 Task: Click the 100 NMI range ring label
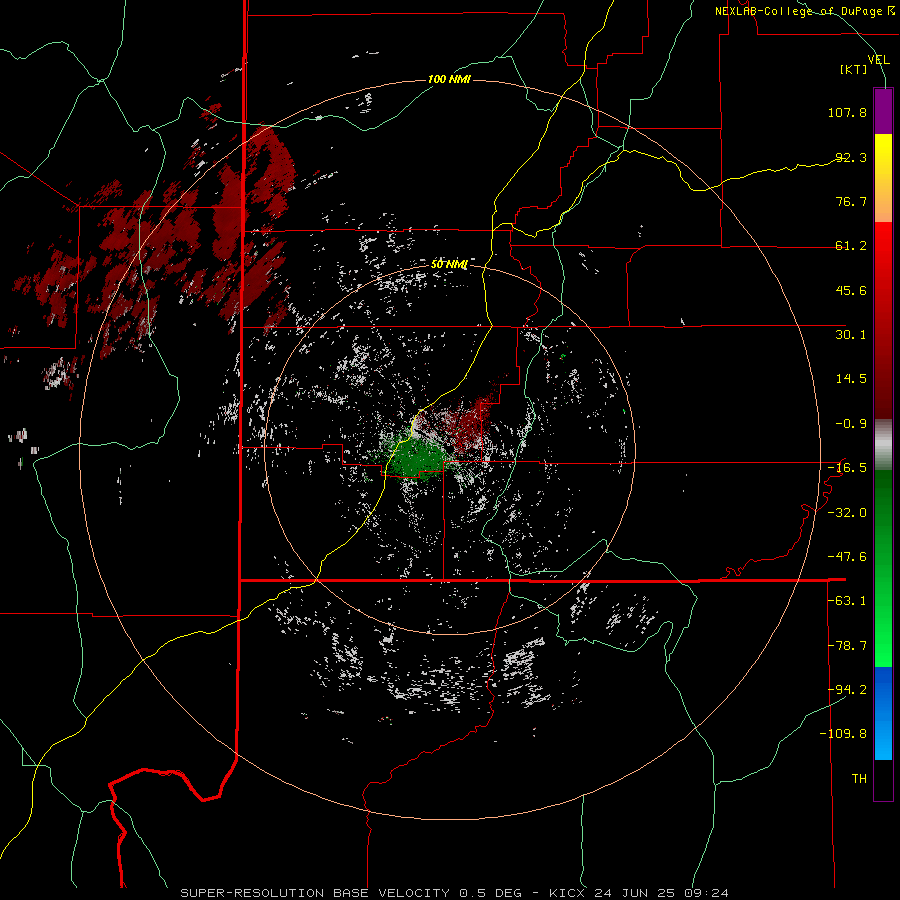point(449,79)
